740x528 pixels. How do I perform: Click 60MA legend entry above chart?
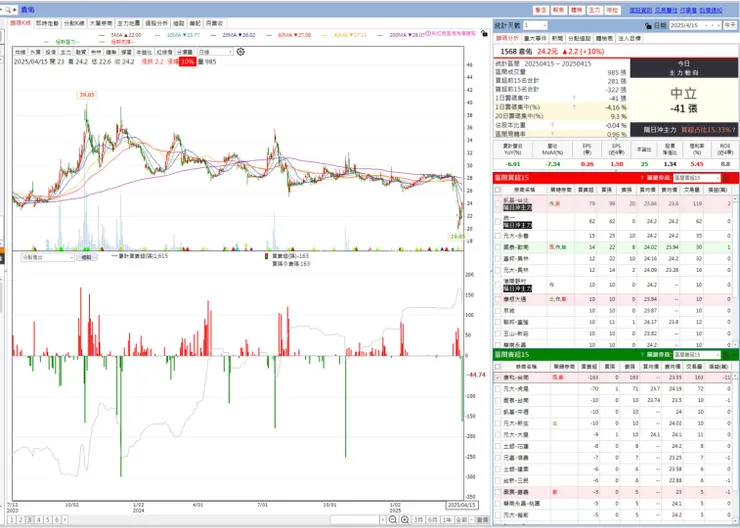pos(289,35)
